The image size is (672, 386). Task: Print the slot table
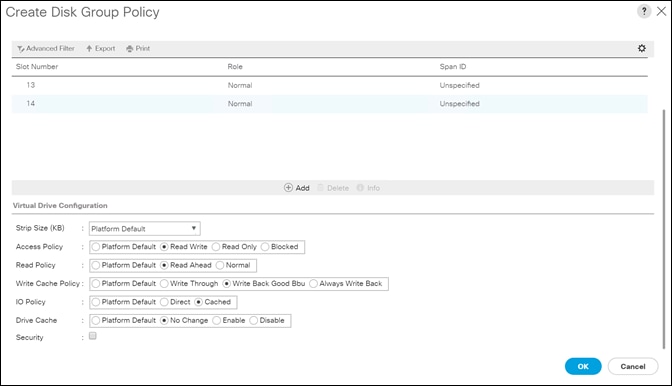pyautogui.click(x=138, y=48)
